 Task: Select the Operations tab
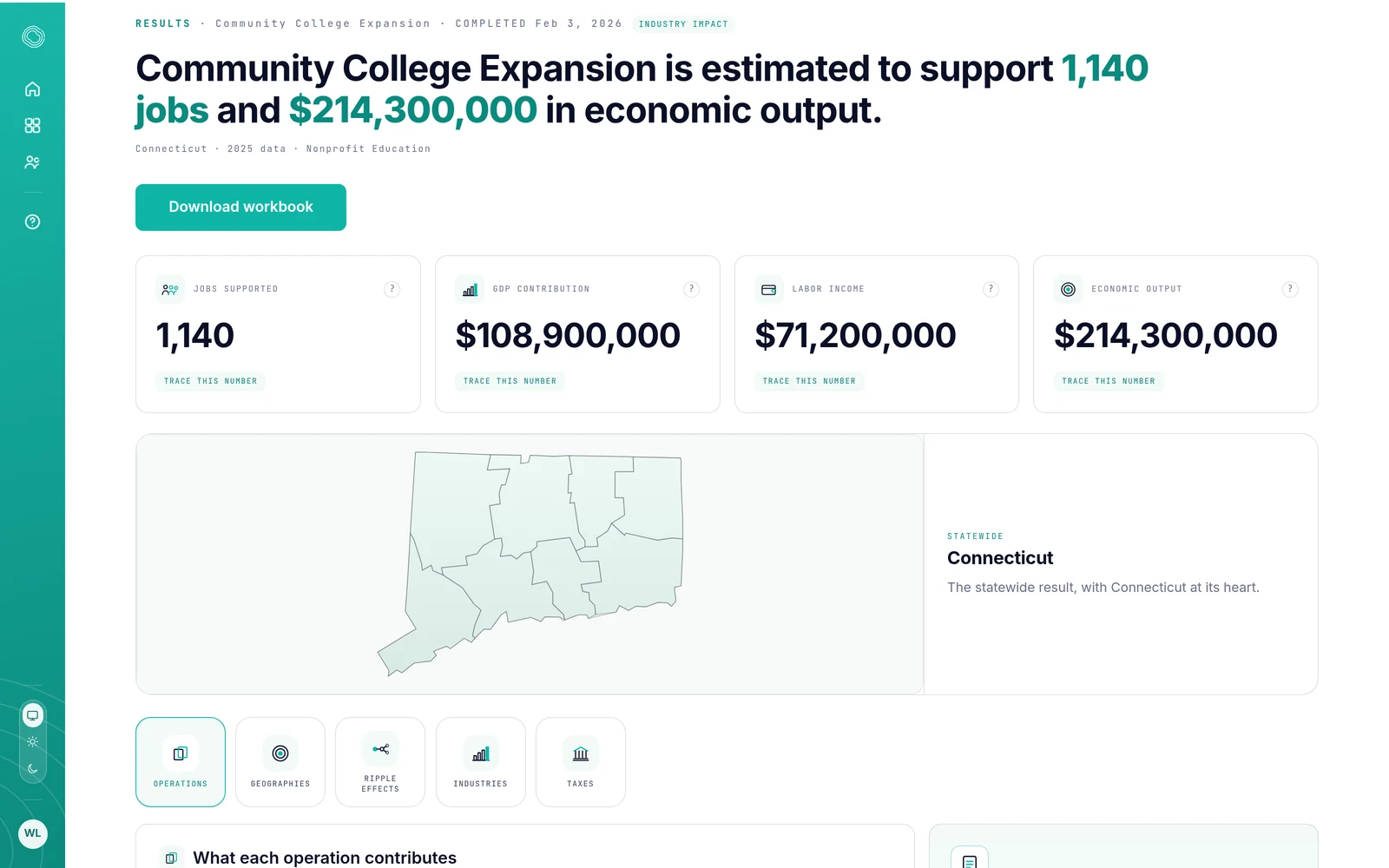(181, 762)
